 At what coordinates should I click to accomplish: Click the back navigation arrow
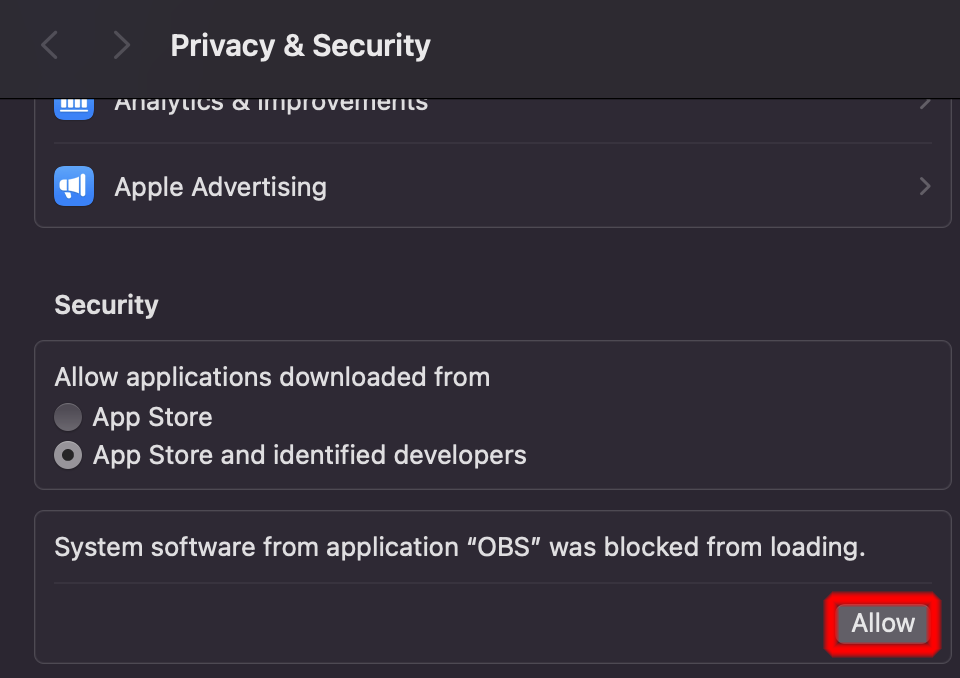[50, 45]
